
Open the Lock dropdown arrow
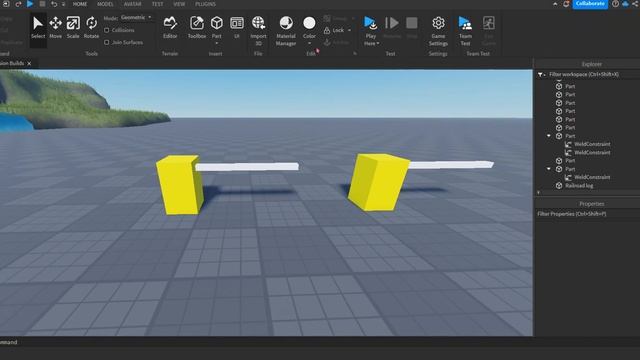click(x=349, y=30)
